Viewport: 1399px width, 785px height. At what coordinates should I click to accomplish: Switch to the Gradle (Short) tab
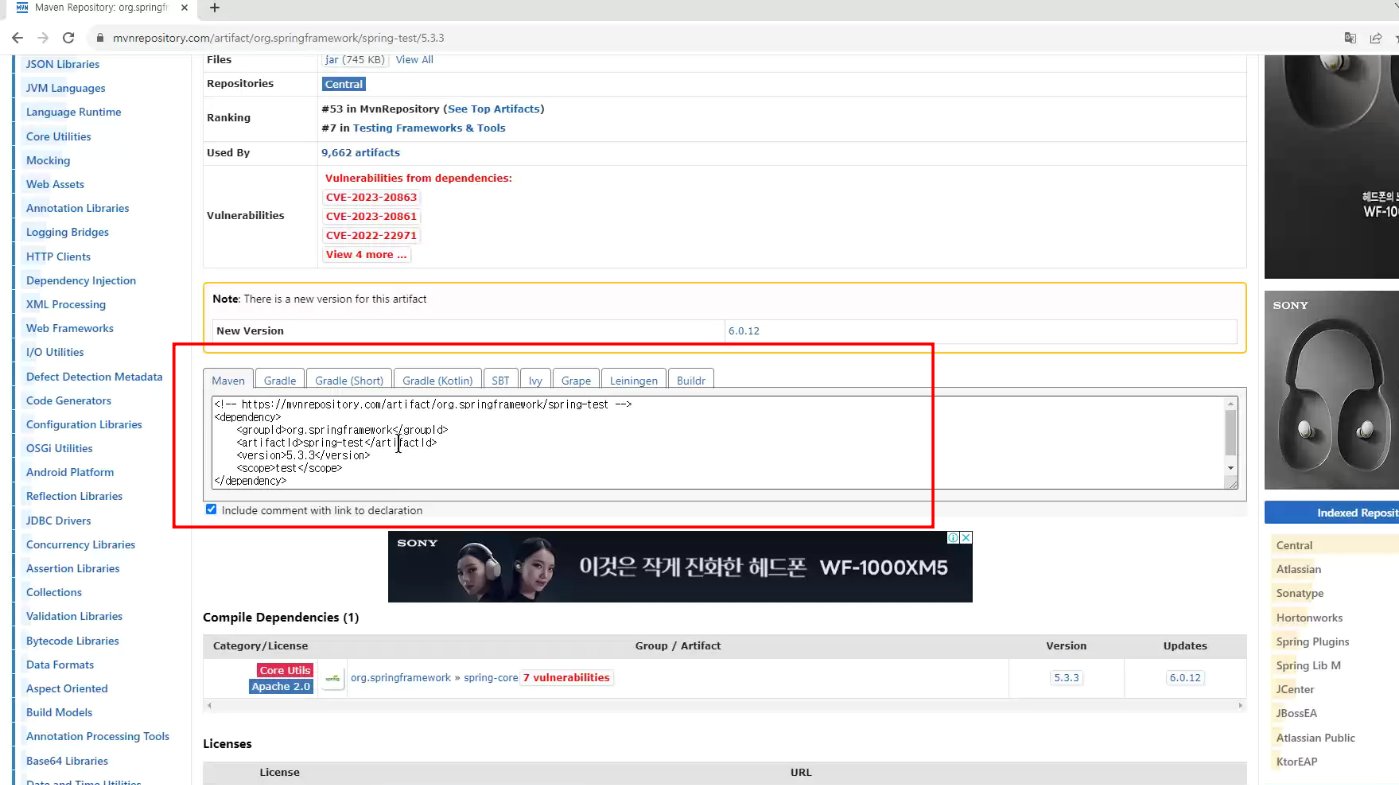tap(349, 380)
